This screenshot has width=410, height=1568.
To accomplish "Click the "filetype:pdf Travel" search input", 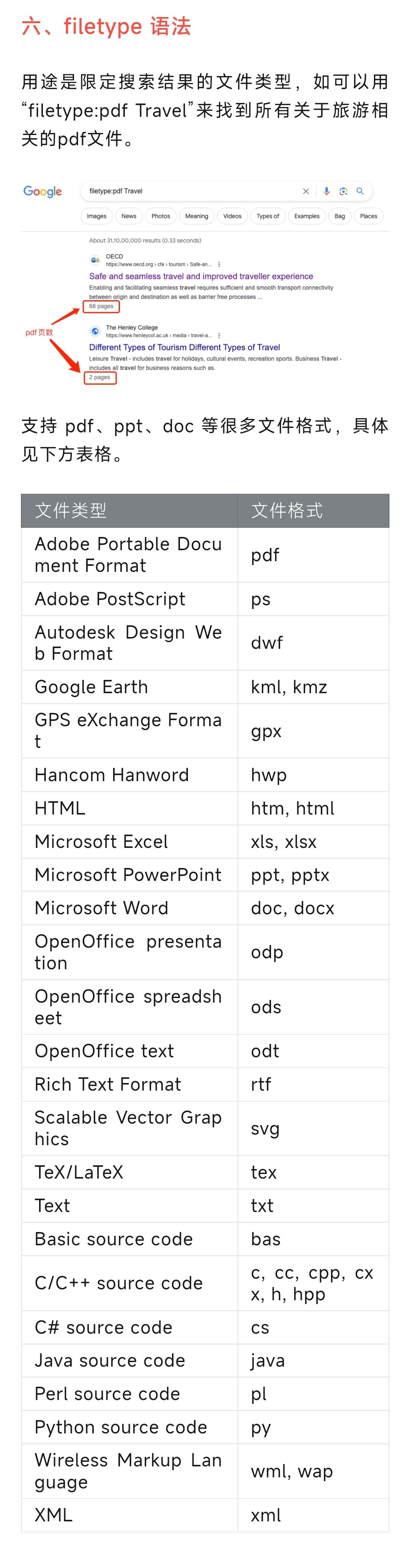I will tap(189, 191).
